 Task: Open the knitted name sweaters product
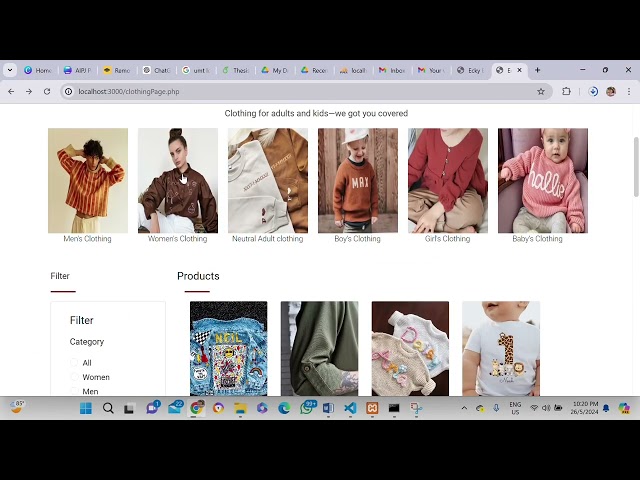pyautogui.click(x=410, y=349)
